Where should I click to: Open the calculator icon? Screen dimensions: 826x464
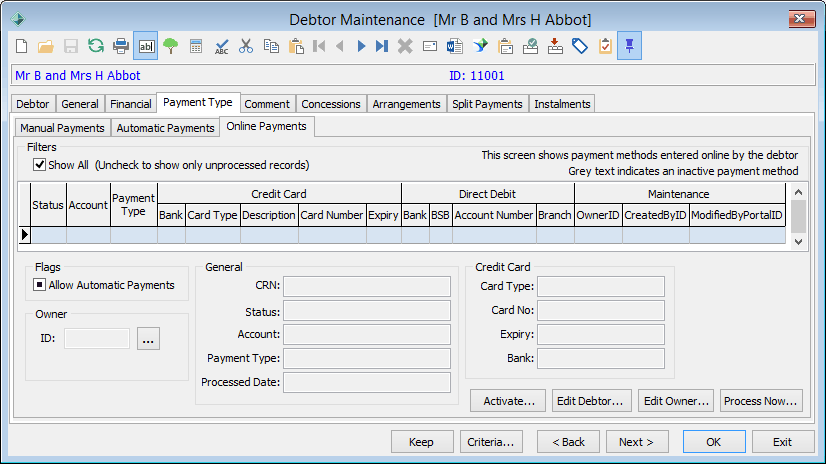[196, 46]
